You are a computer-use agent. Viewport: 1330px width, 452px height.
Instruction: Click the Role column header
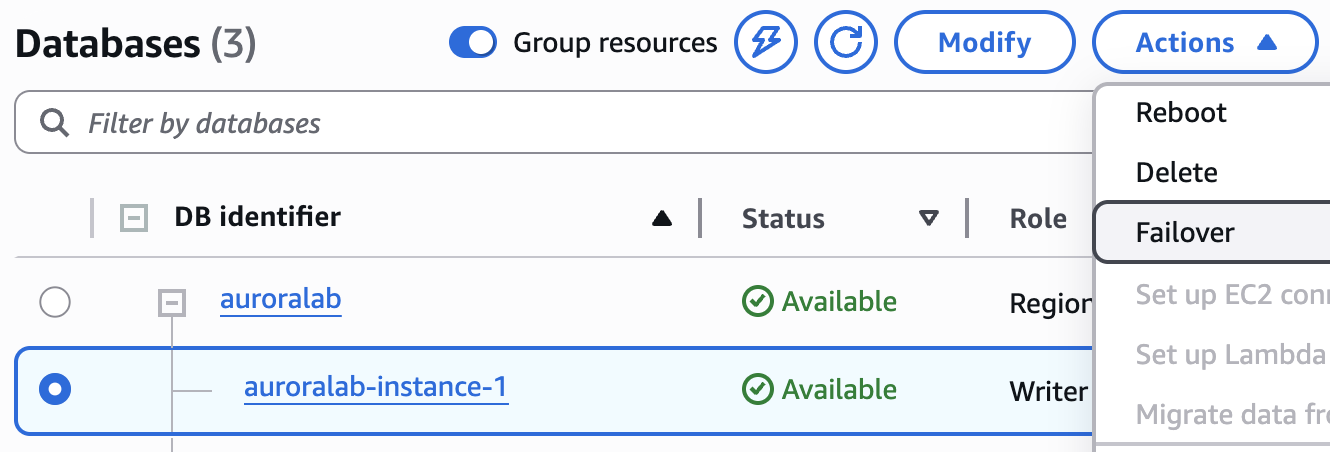click(x=1038, y=219)
